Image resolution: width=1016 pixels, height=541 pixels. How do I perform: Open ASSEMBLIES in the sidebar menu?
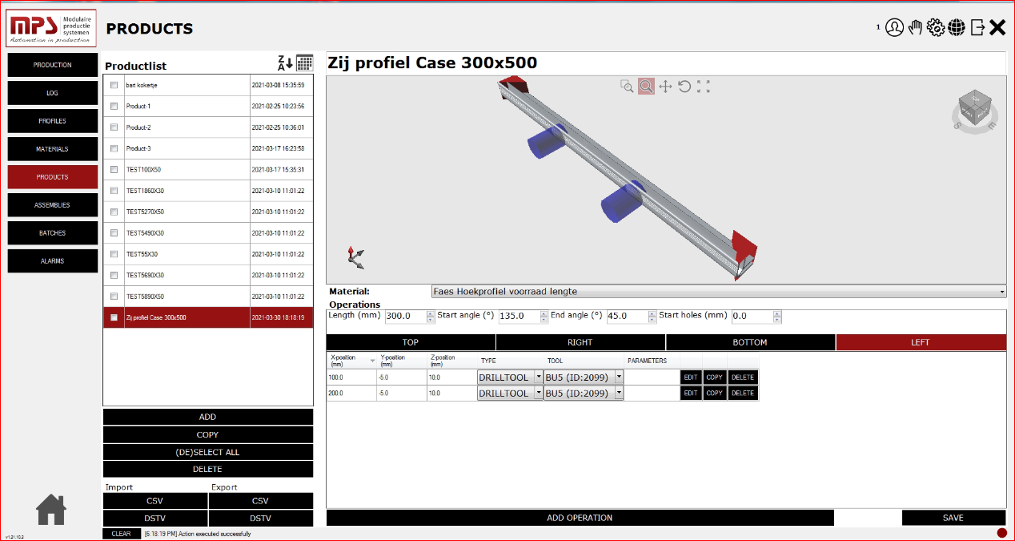point(52,205)
